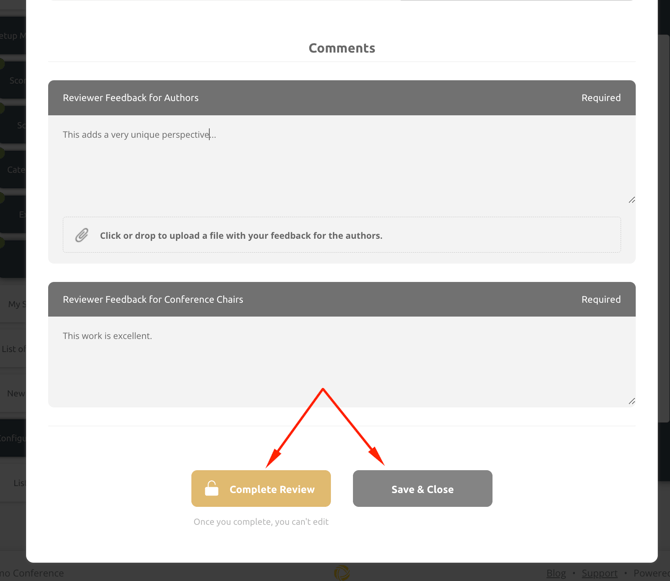Focus the Reviewer Feedback for Authors text area

[x=340, y=160]
